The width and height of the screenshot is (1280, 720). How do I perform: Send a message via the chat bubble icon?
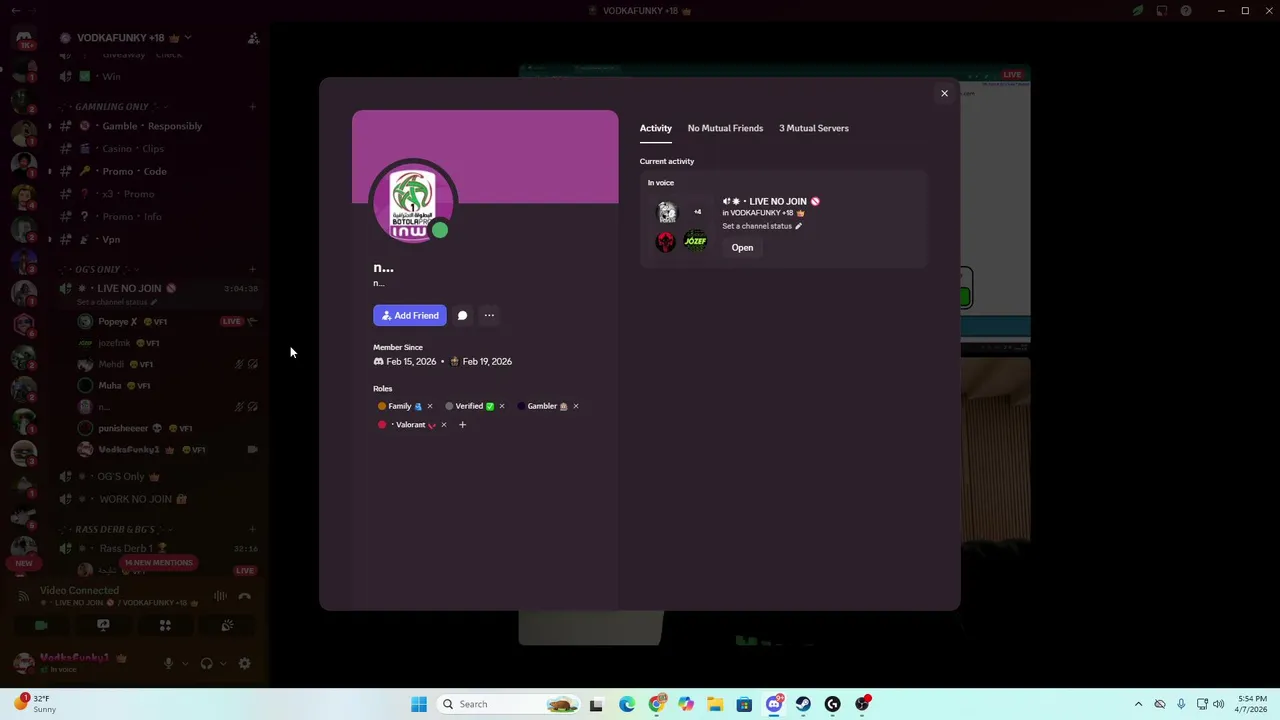[462, 316]
